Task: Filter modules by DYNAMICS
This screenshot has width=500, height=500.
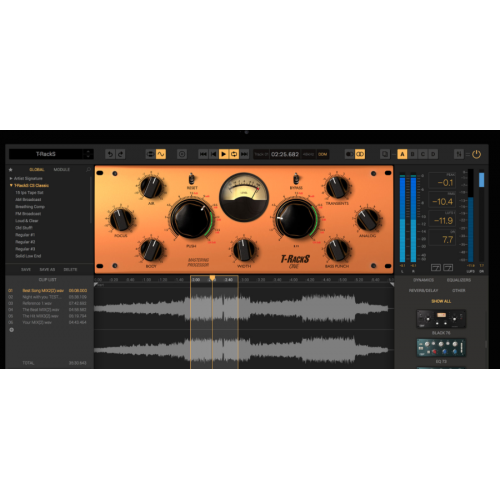Action: pyautogui.click(x=423, y=280)
